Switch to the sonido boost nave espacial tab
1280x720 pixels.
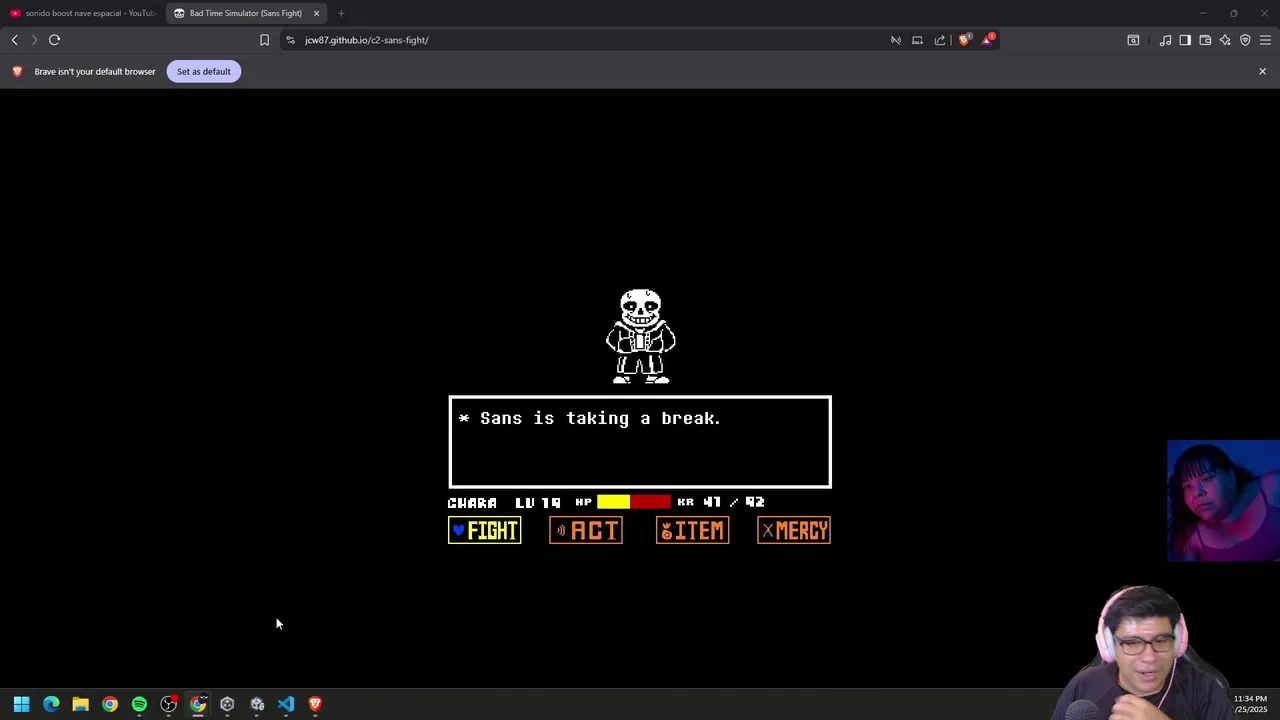(x=82, y=13)
